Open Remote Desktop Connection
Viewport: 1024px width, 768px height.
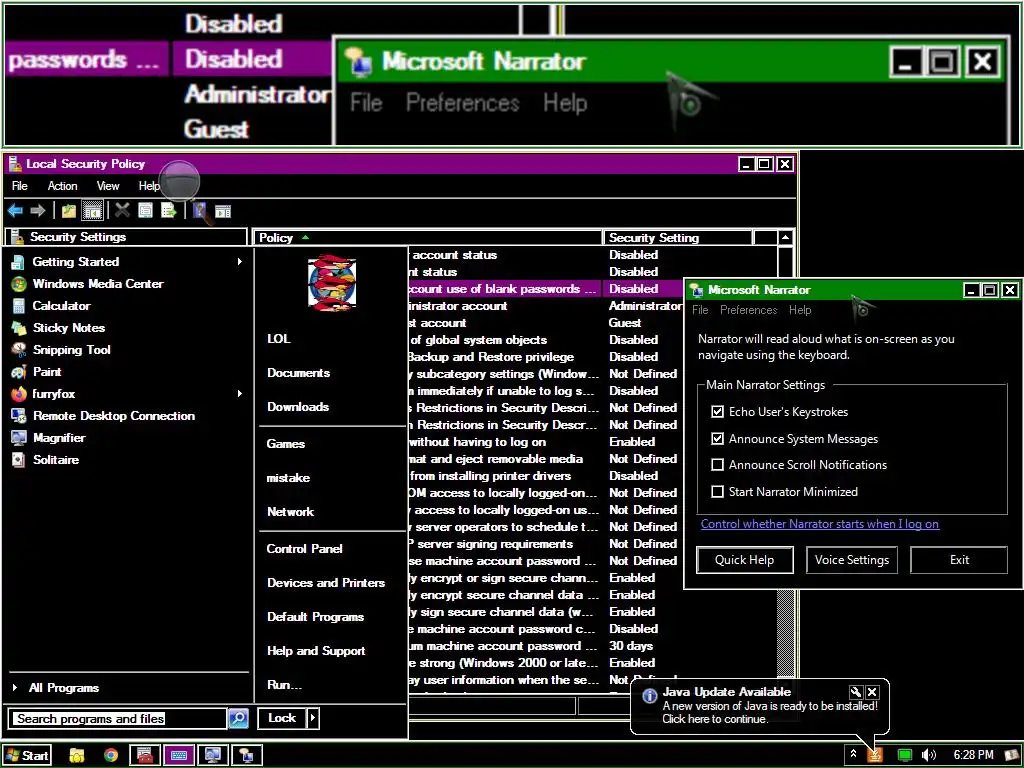click(114, 416)
